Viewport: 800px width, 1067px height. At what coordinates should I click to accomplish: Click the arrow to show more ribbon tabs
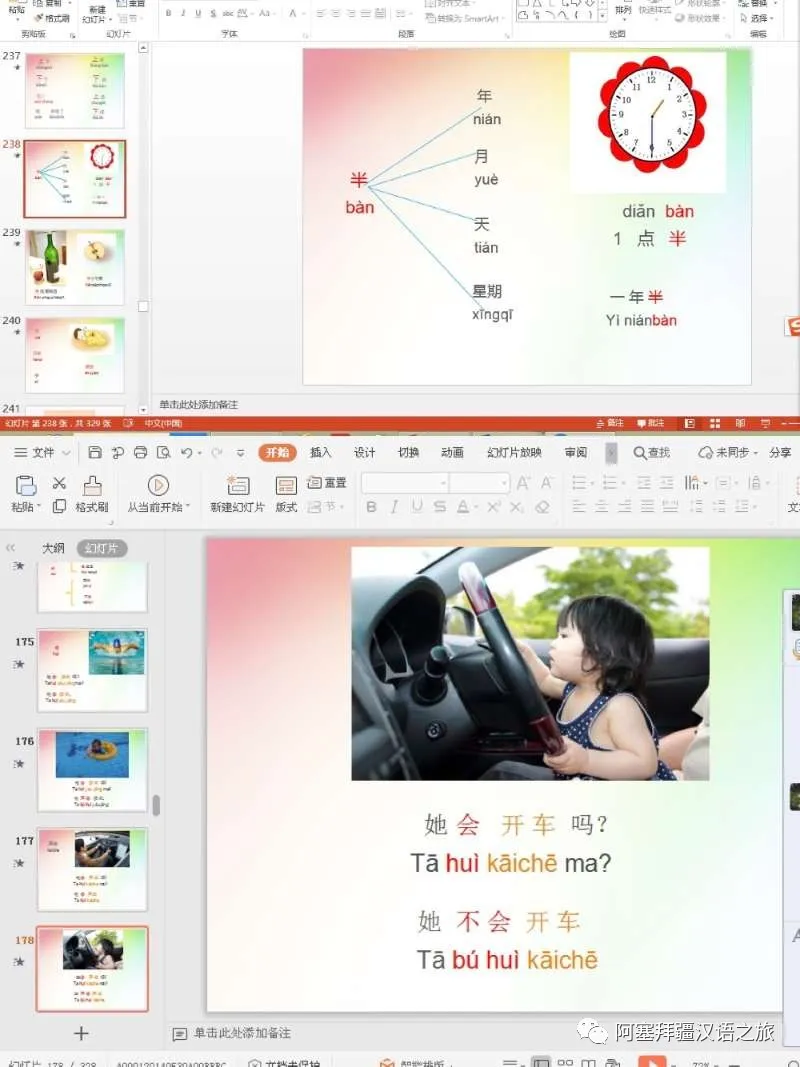[612, 453]
